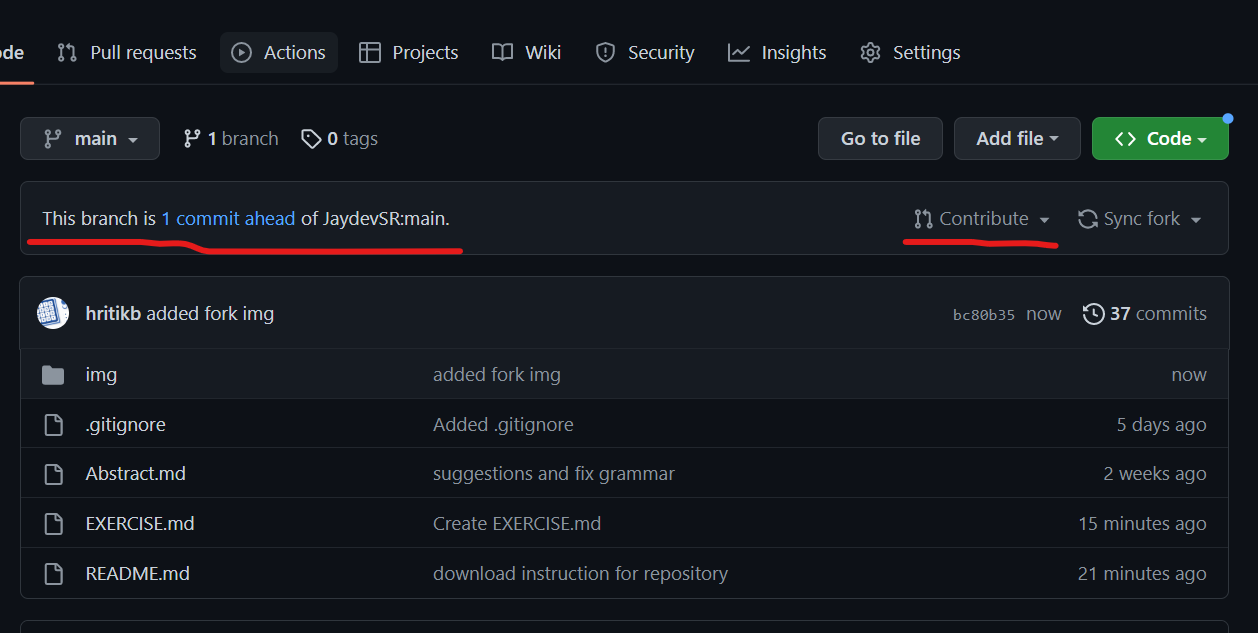Click the '15 minutes ago' timestamp
This screenshot has height=633, width=1258.
point(1142,523)
